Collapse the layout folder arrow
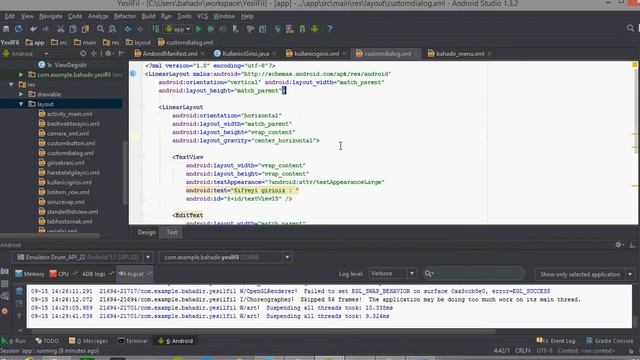640x360 pixels. tap(21, 104)
